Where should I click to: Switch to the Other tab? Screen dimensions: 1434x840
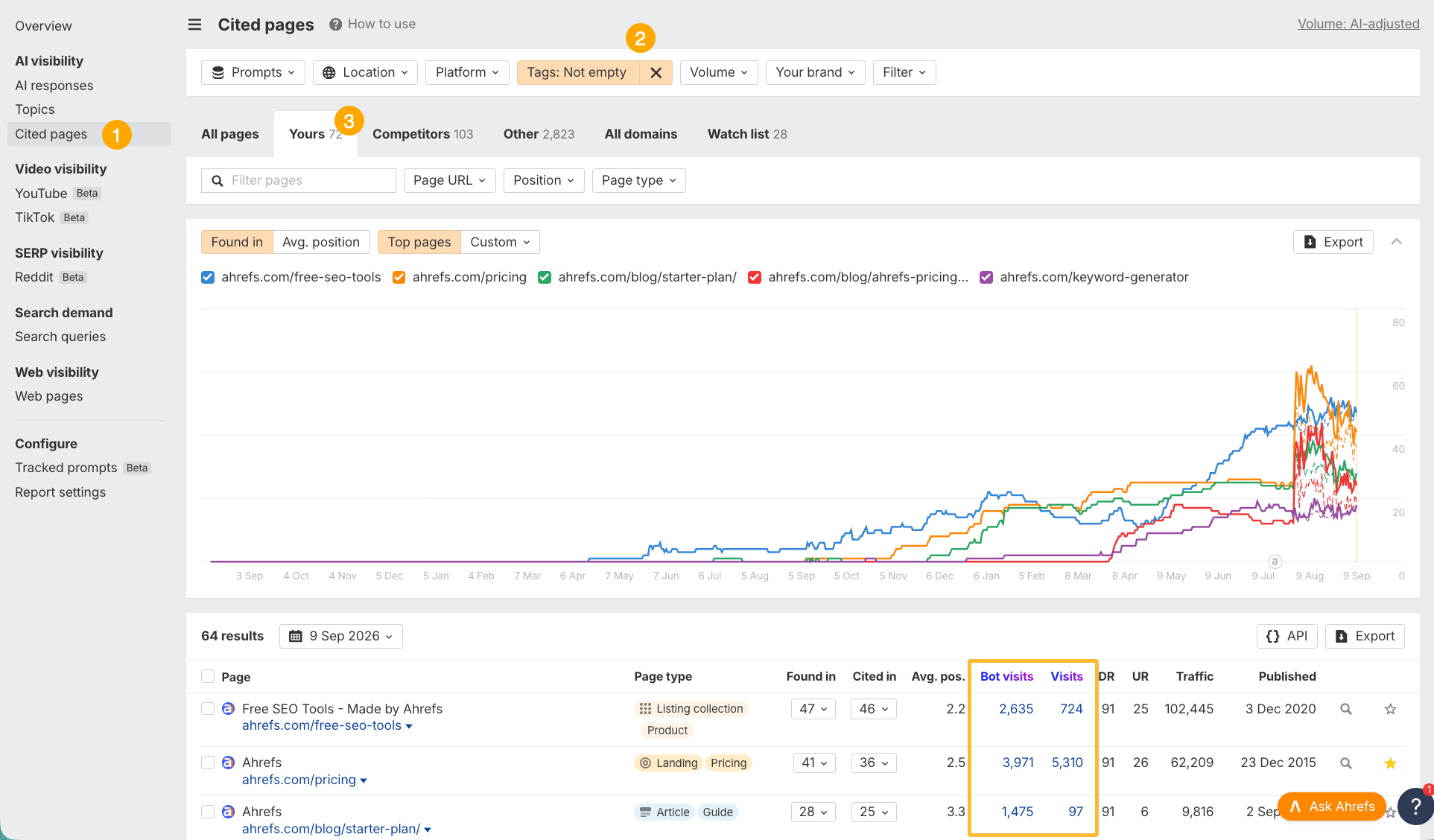coord(539,134)
